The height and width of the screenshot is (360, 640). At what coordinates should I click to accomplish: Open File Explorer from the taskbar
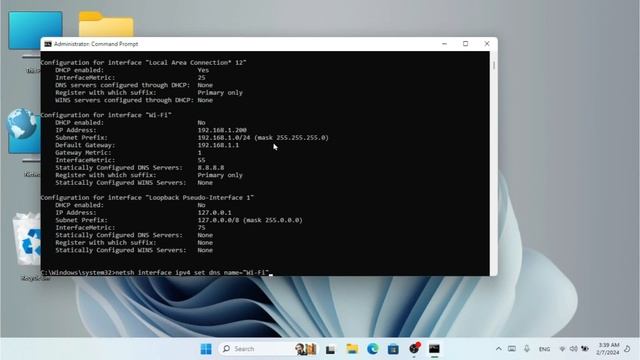click(352, 349)
